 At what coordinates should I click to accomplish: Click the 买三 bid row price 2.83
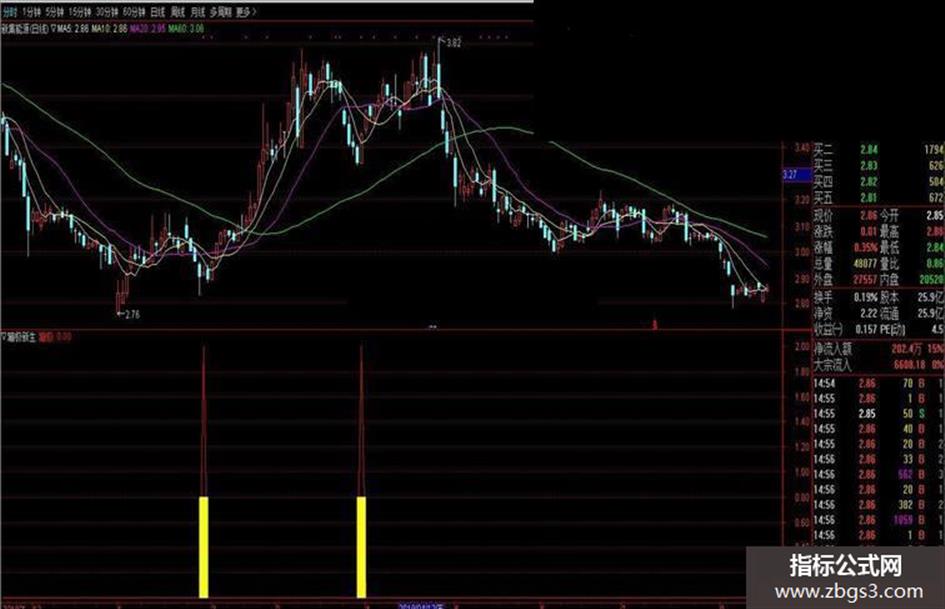tap(868, 166)
